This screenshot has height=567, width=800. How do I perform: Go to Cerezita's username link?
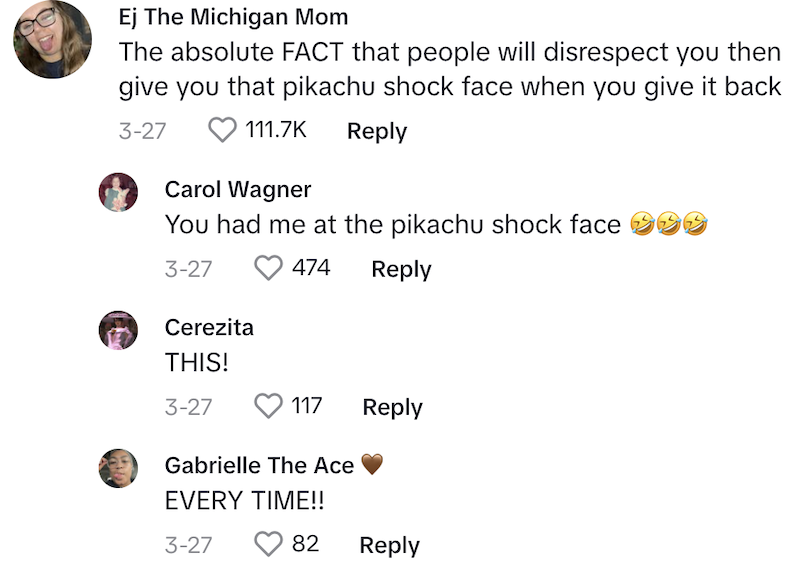[x=209, y=327]
